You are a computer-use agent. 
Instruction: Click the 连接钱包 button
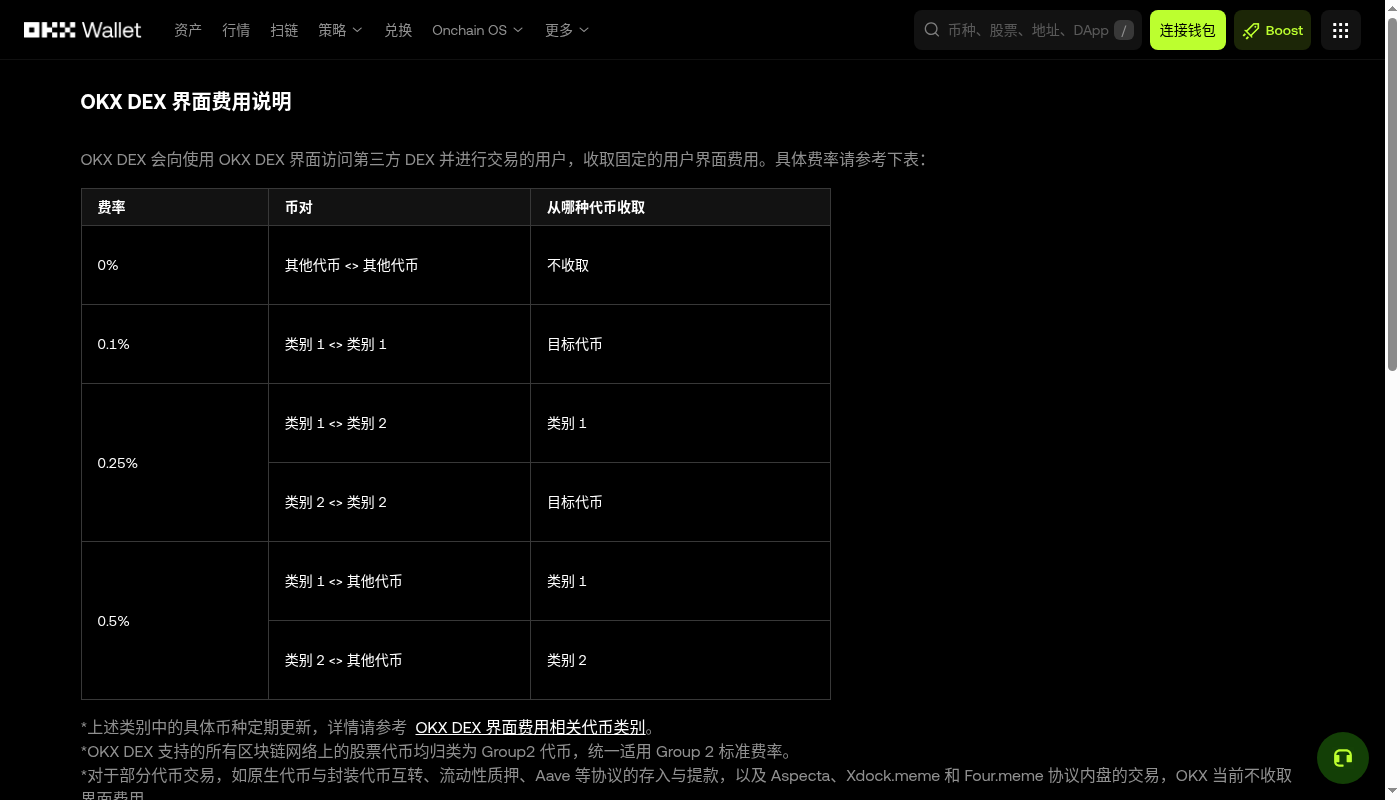point(1188,30)
